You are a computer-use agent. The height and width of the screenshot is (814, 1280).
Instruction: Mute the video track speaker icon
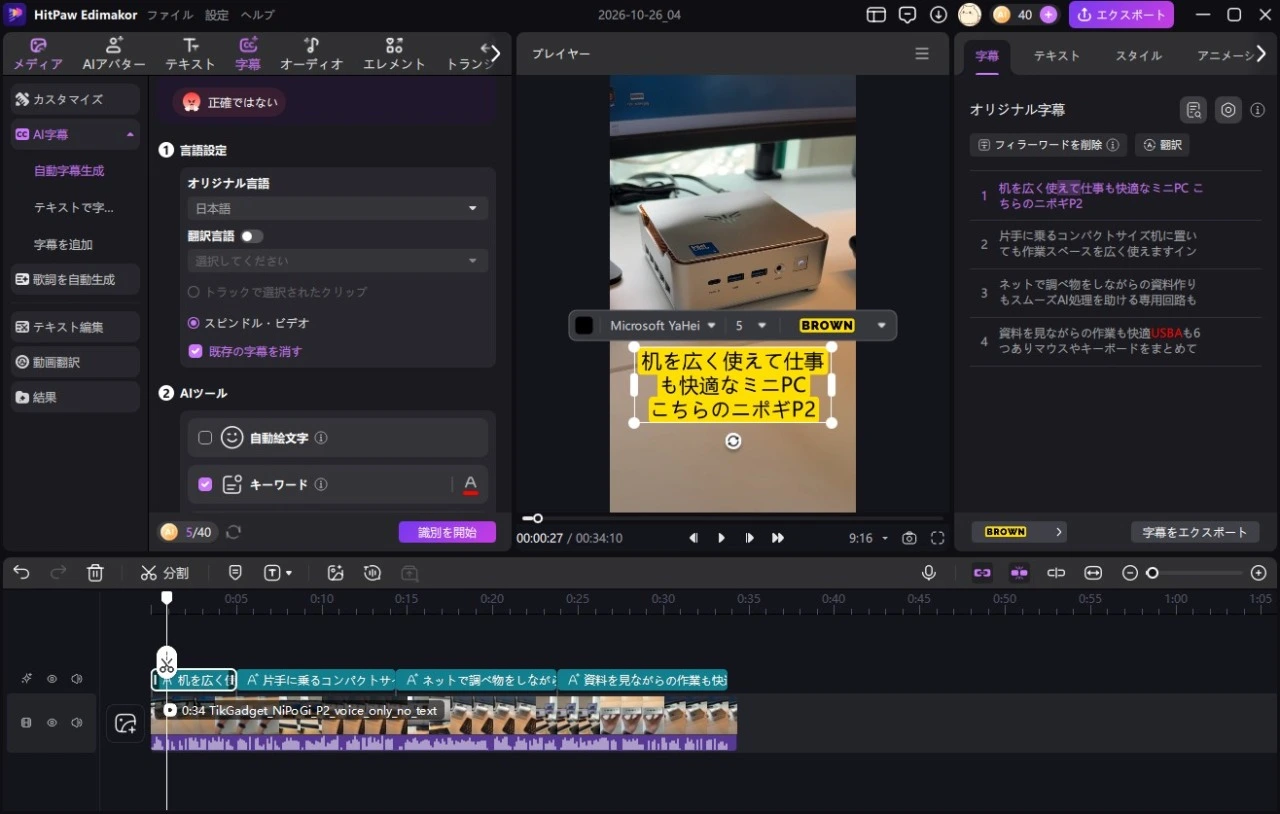pos(77,722)
